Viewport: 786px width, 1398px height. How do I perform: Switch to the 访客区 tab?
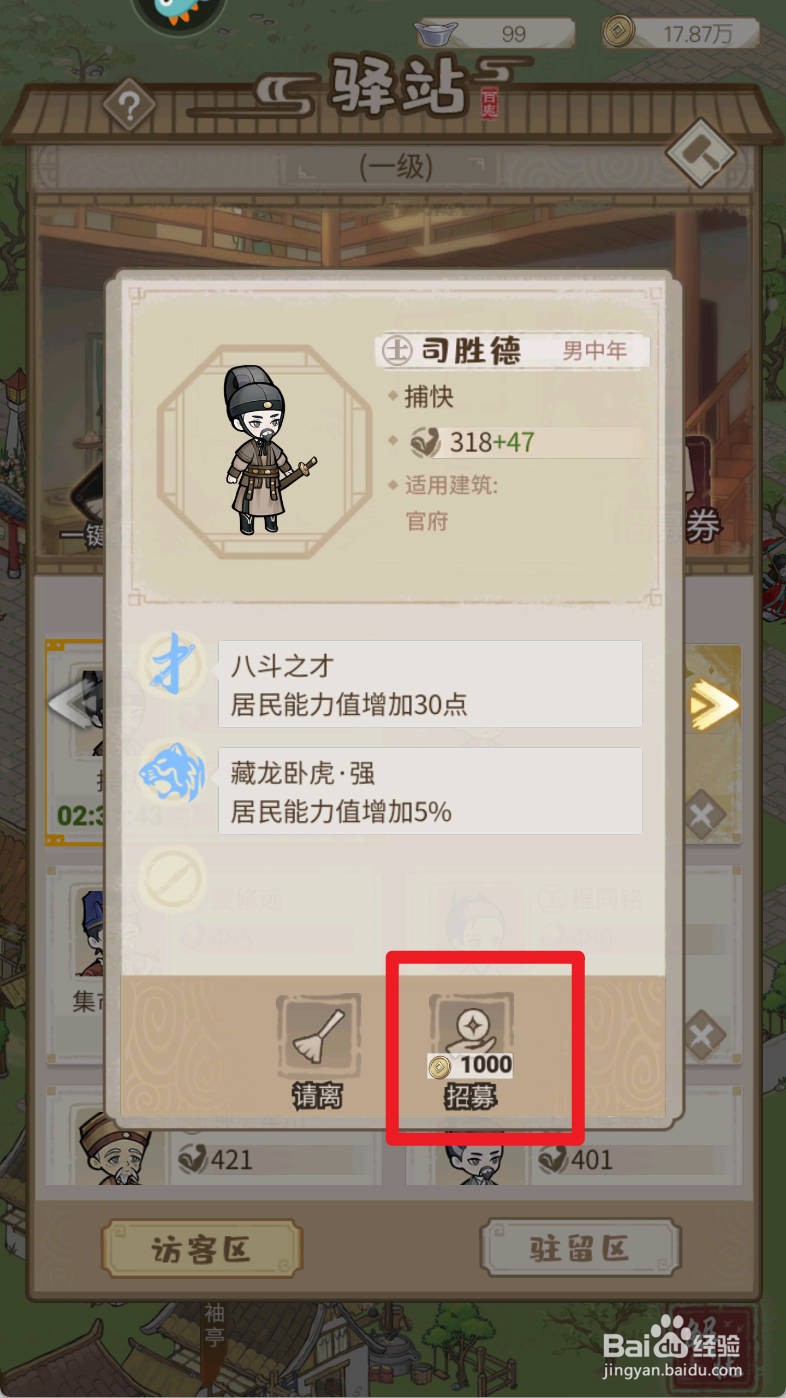click(x=202, y=1248)
